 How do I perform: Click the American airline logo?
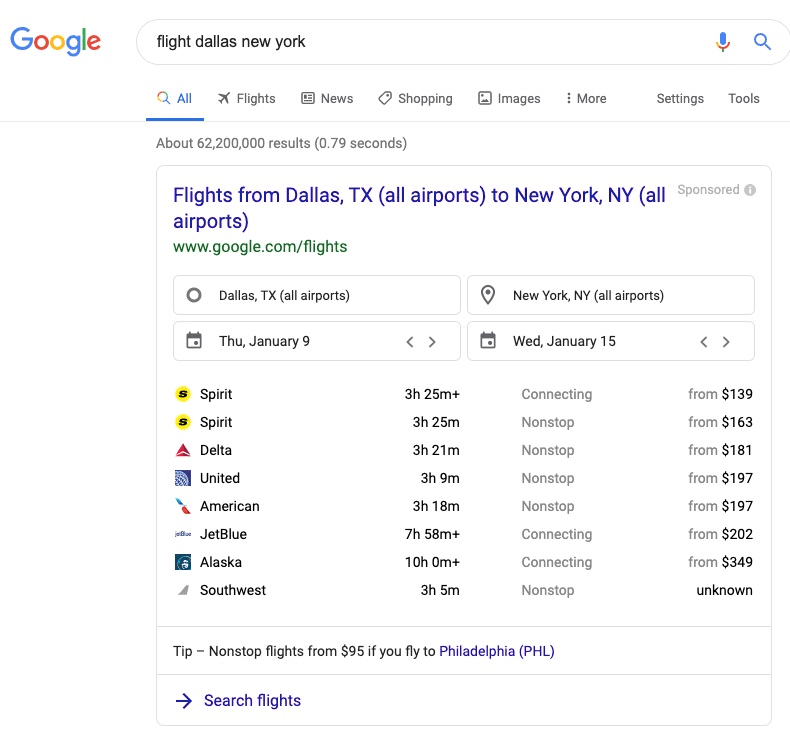[x=183, y=506]
